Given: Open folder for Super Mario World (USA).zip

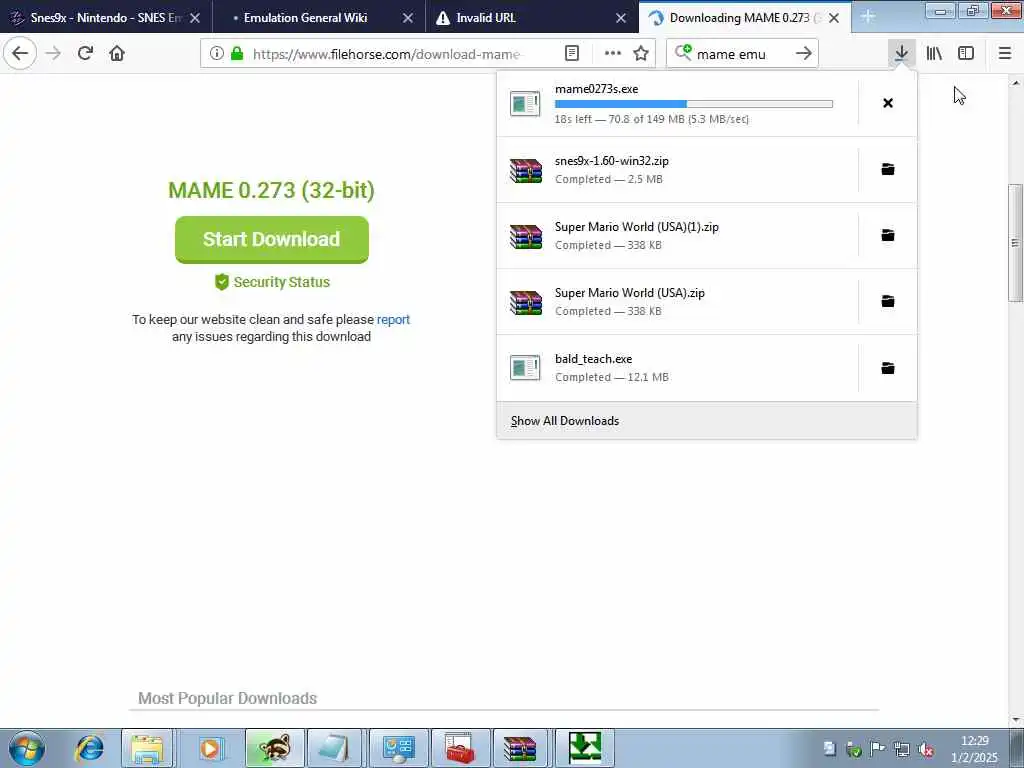Looking at the screenshot, I should click(x=888, y=301).
